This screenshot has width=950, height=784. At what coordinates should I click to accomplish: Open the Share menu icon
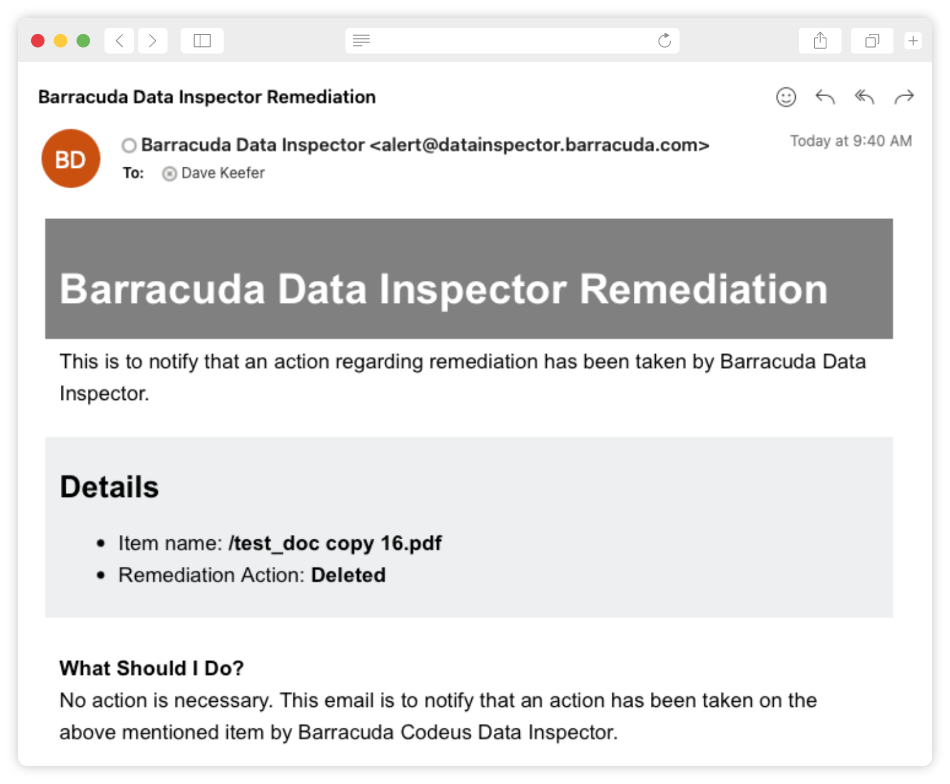pyautogui.click(x=820, y=40)
